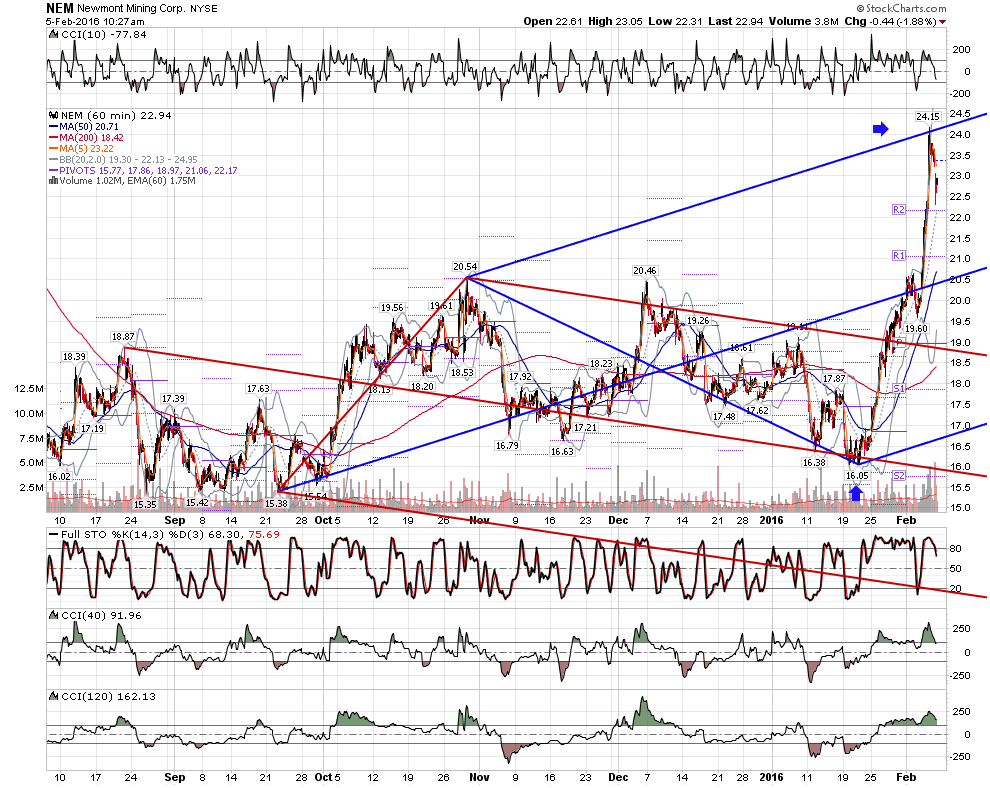The image size is (990, 788).
Task: Click the 20.54 high price label
Action: (465, 266)
